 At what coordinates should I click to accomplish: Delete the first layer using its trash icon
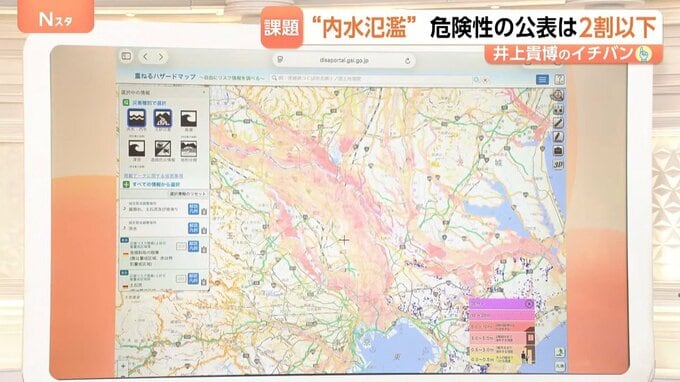click(x=204, y=212)
